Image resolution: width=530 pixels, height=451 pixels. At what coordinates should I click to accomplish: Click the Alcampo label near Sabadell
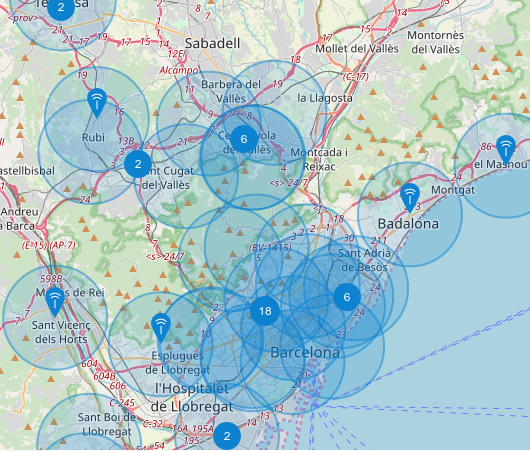coord(178,70)
